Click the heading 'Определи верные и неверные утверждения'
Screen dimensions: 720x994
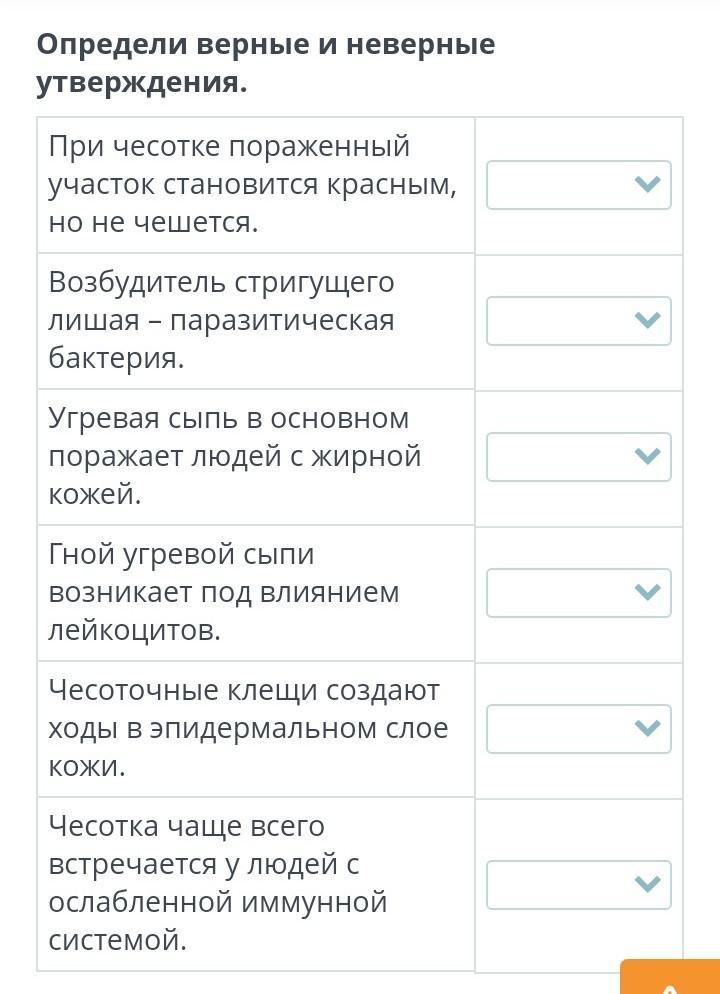(x=266, y=63)
